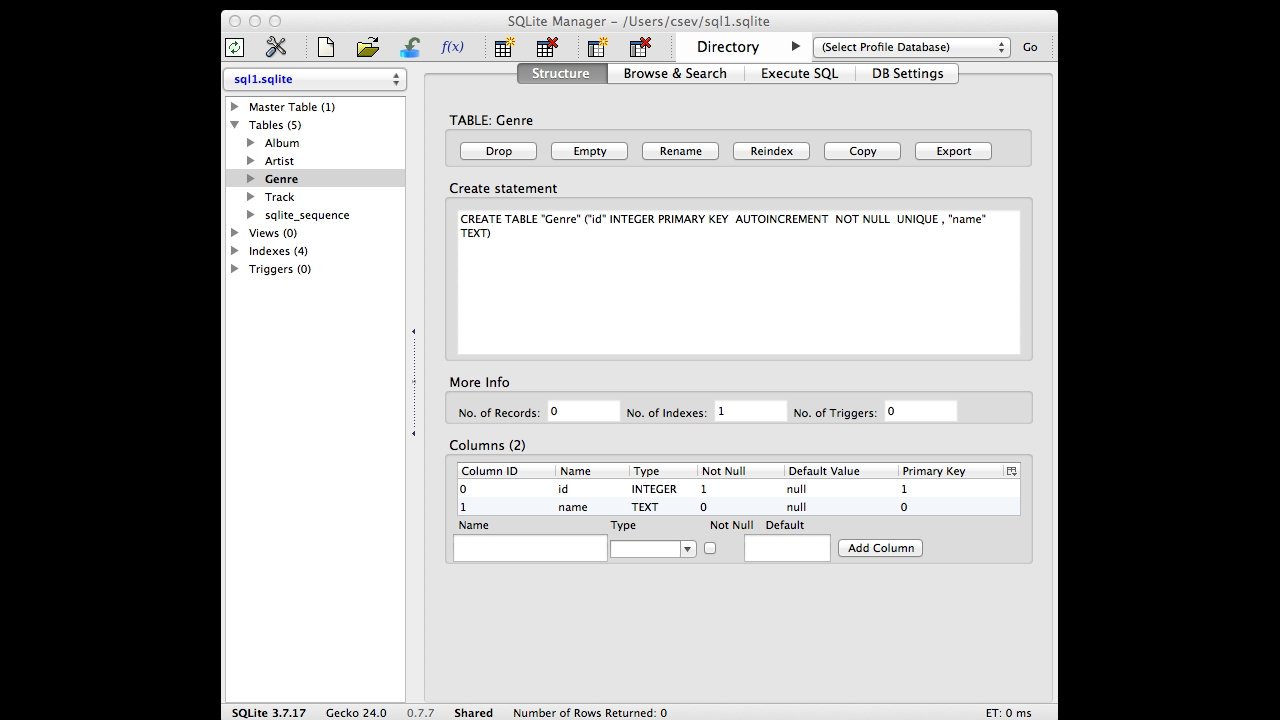The width and height of the screenshot is (1280, 720).
Task: Open the f(x) user-defined functions icon
Action: (452, 47)
